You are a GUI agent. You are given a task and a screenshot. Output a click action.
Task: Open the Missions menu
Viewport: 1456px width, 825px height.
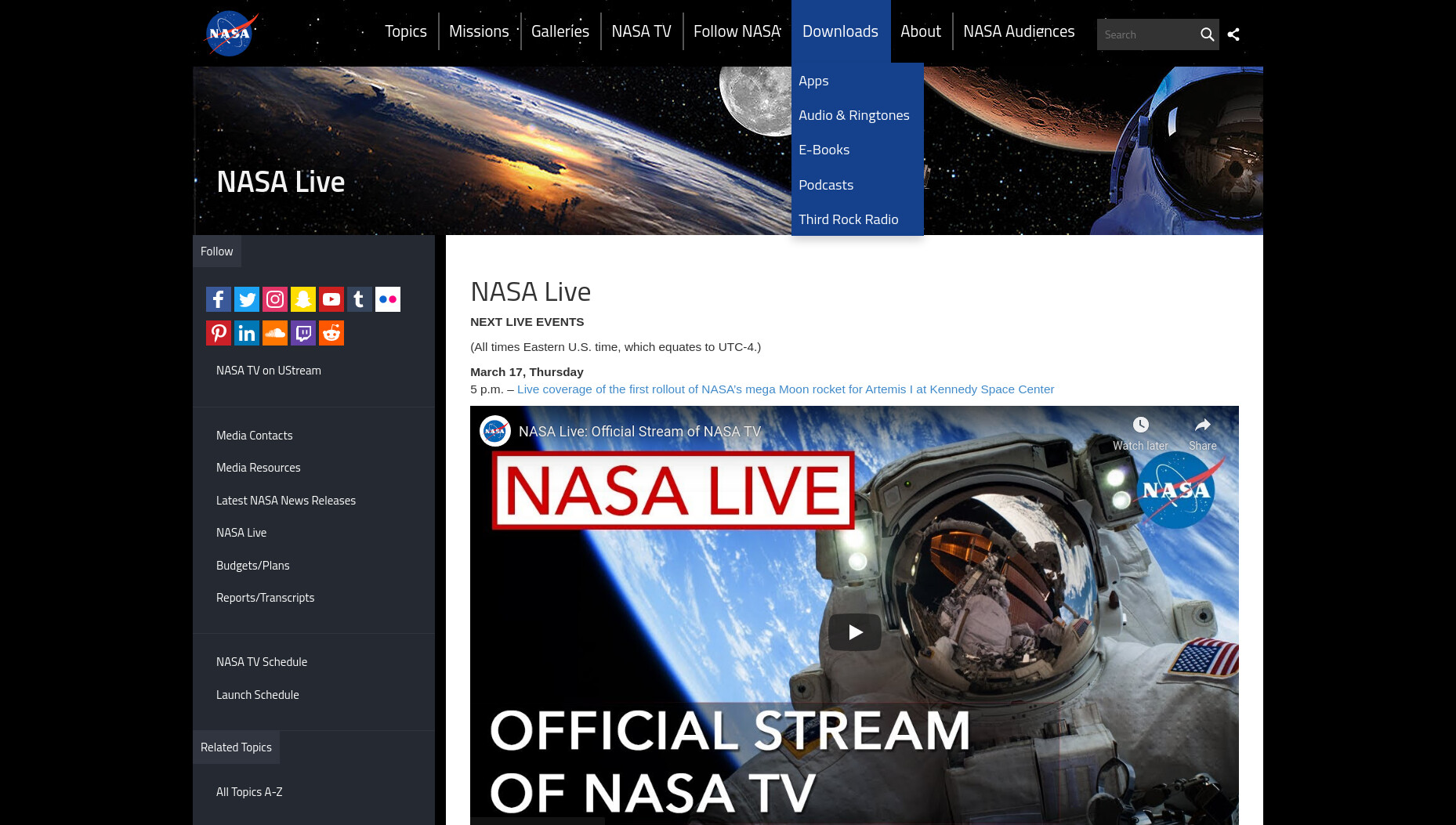click(479, 31)
